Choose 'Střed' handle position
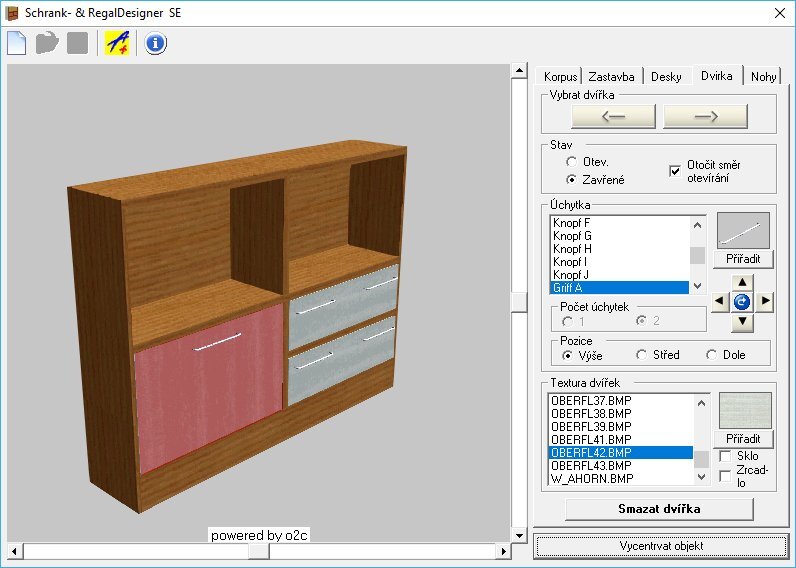Viewport: 796px width, 568px height. pos(641,355)
